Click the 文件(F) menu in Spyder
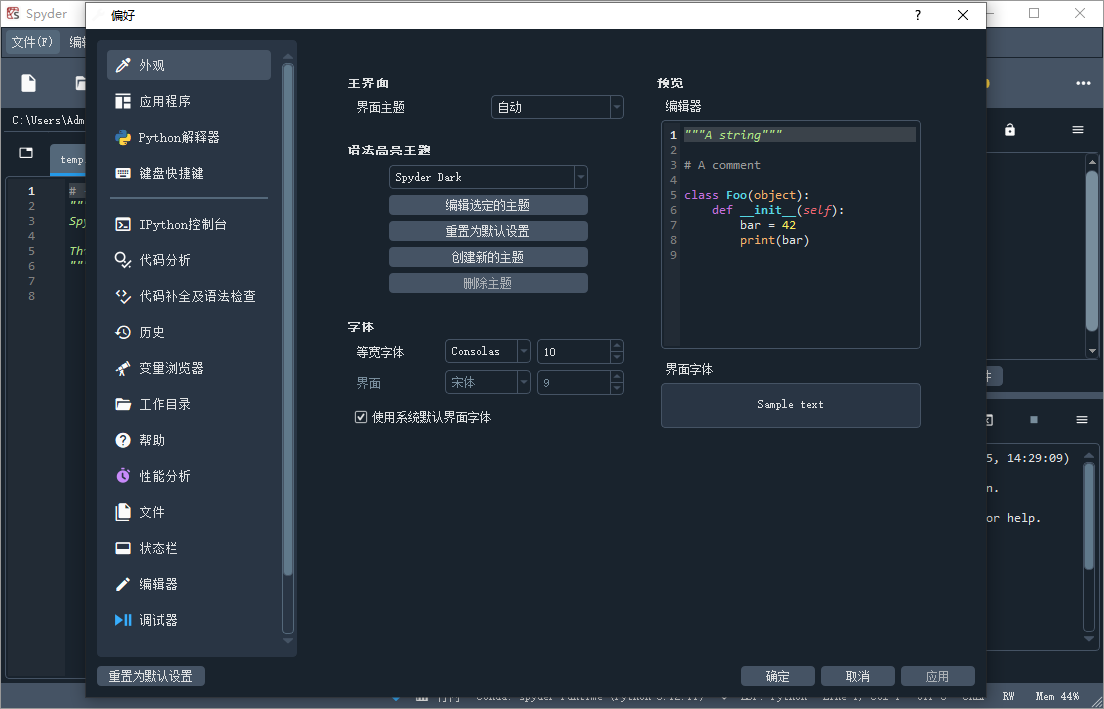1104x709 pixels. tap(32, 42)
